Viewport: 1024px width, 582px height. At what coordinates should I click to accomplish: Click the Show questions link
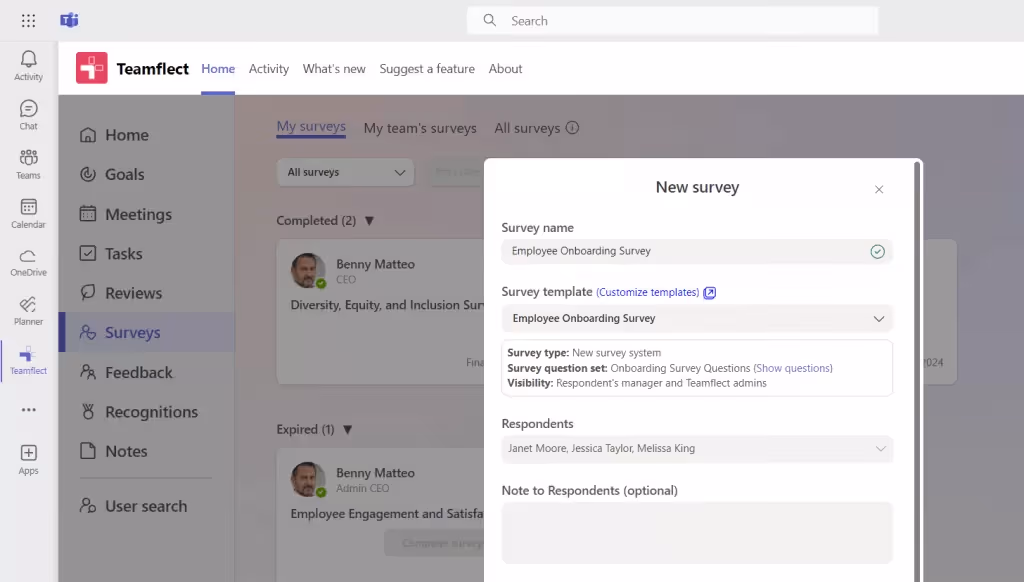[x=793, y=368]
